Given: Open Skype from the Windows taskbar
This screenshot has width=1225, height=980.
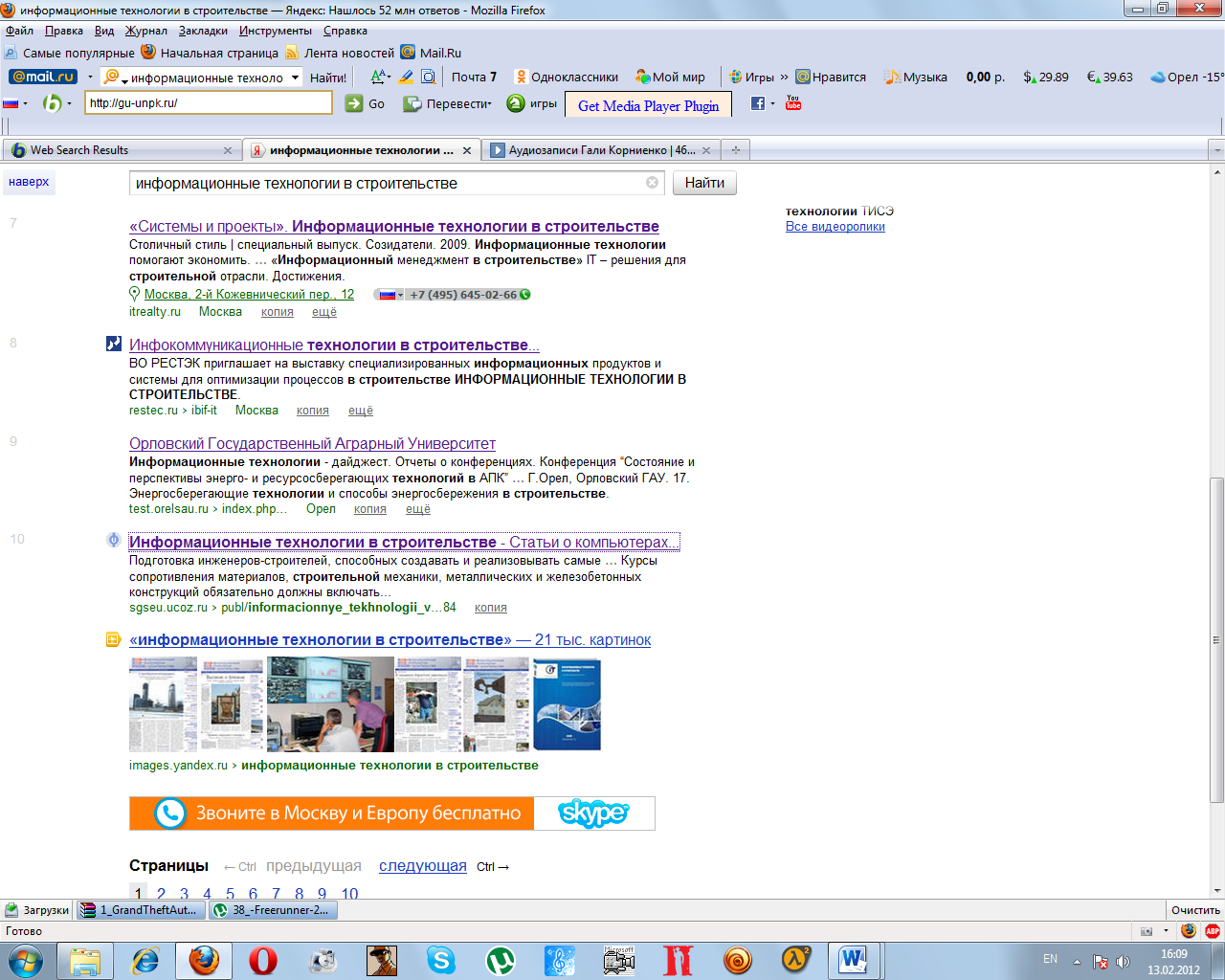Looking at the screenshot, I should coord(441,960).
